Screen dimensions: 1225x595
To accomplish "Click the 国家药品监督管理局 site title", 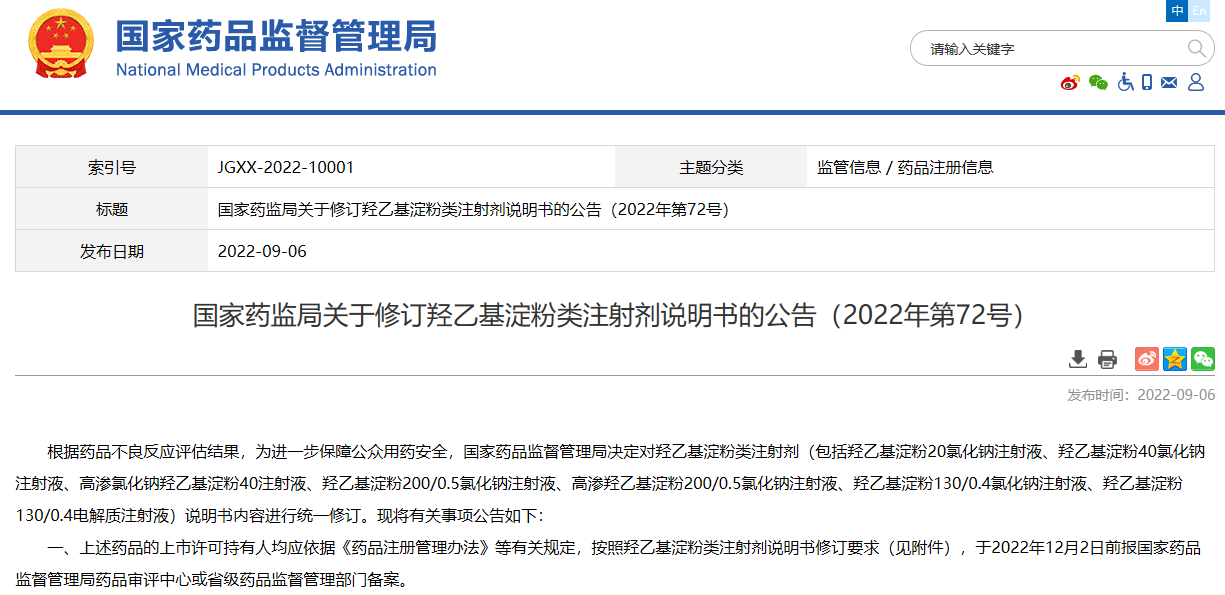I will pyautogui.click(x=276, y=36).
